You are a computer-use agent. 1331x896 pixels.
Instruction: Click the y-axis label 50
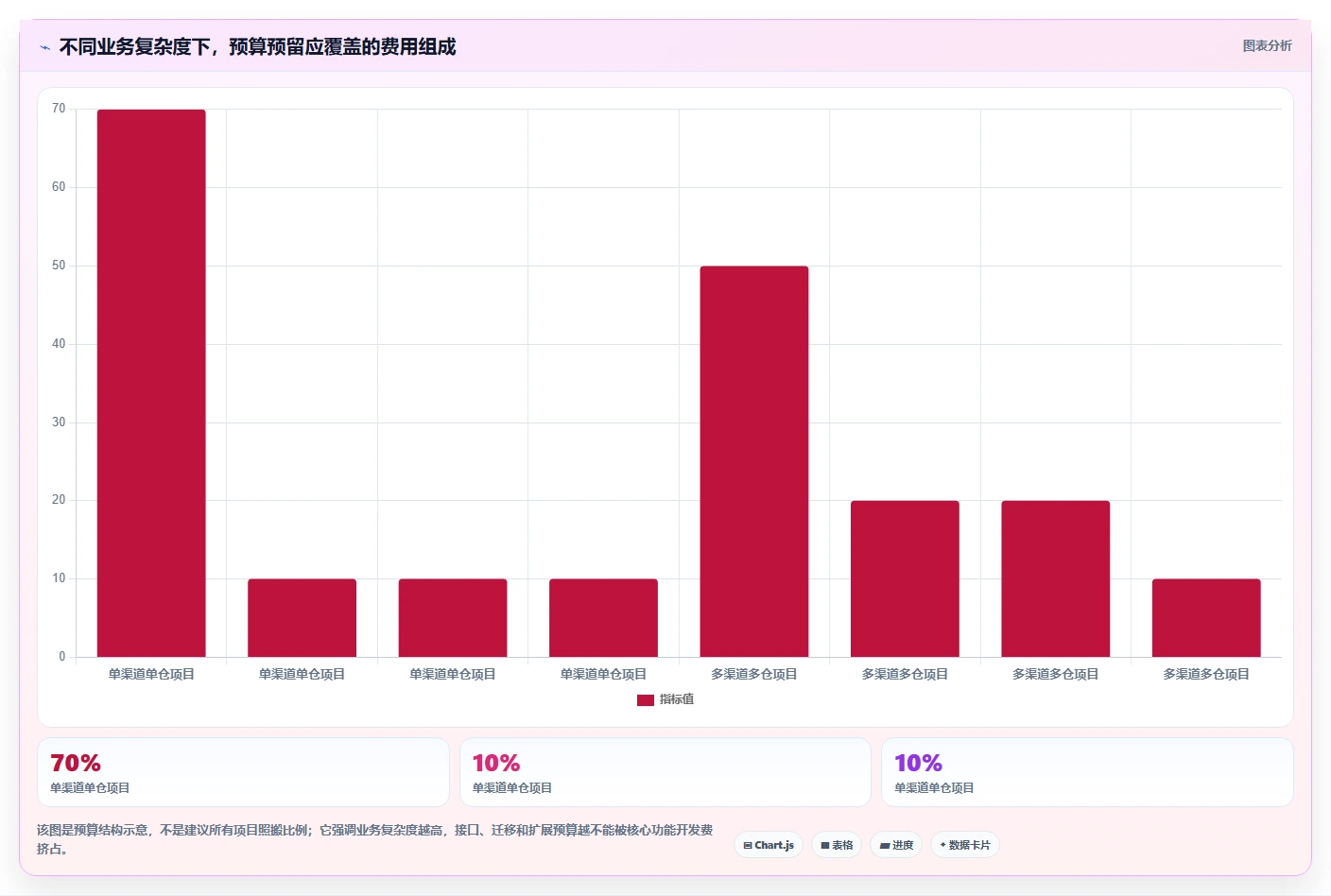(59, 266)
